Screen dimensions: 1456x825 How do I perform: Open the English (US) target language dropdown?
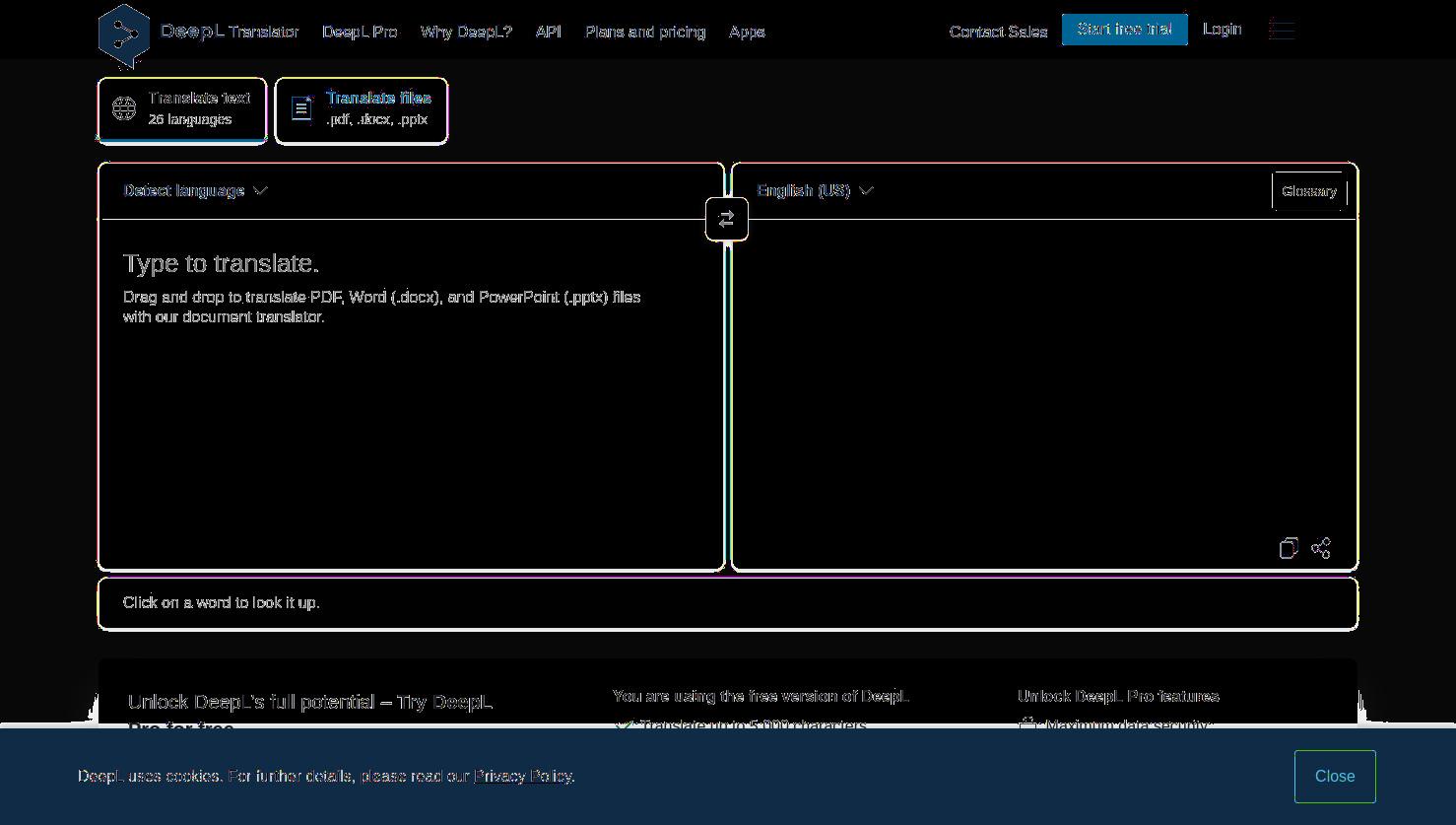815,191
